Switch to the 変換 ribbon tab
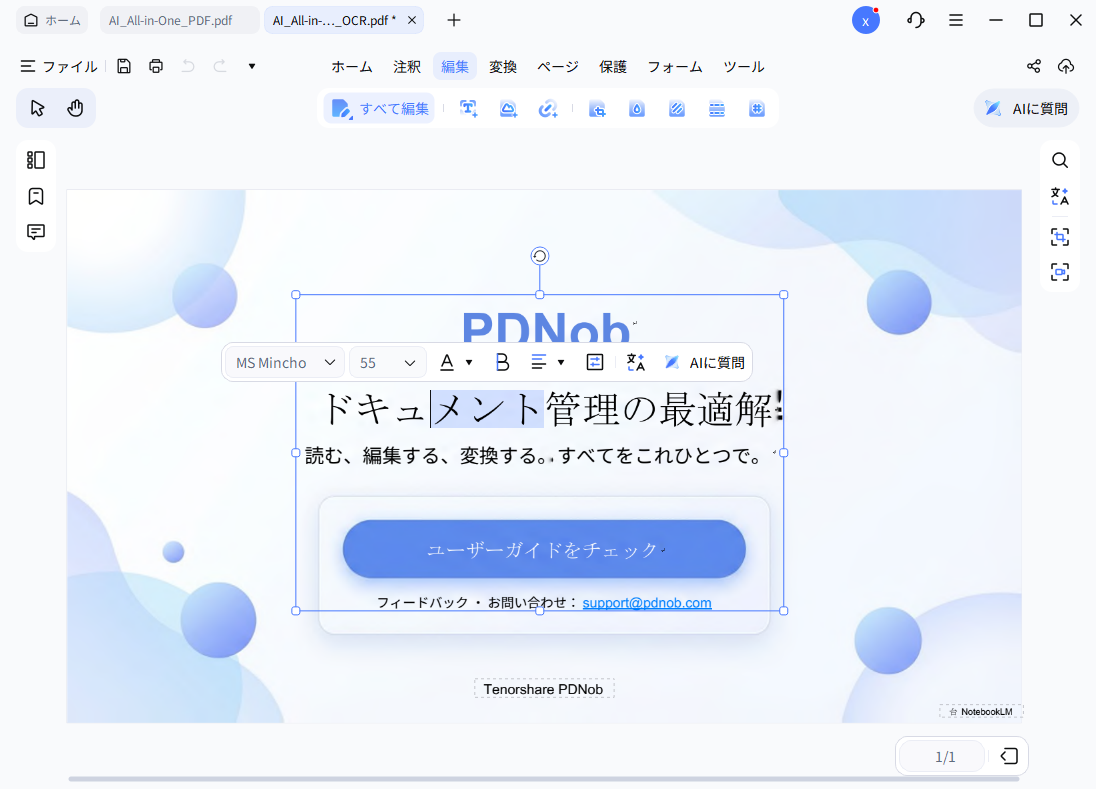The image size is (1096, 789). 503,67
